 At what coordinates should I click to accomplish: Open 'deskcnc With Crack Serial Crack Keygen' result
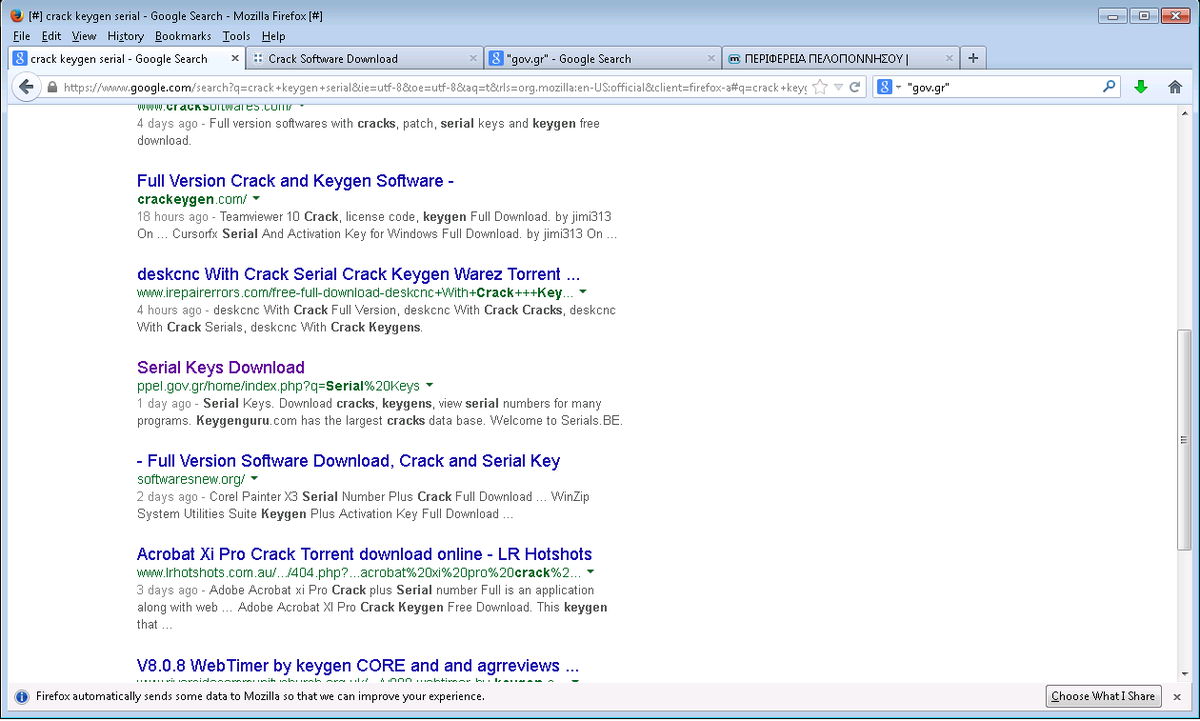358,274
